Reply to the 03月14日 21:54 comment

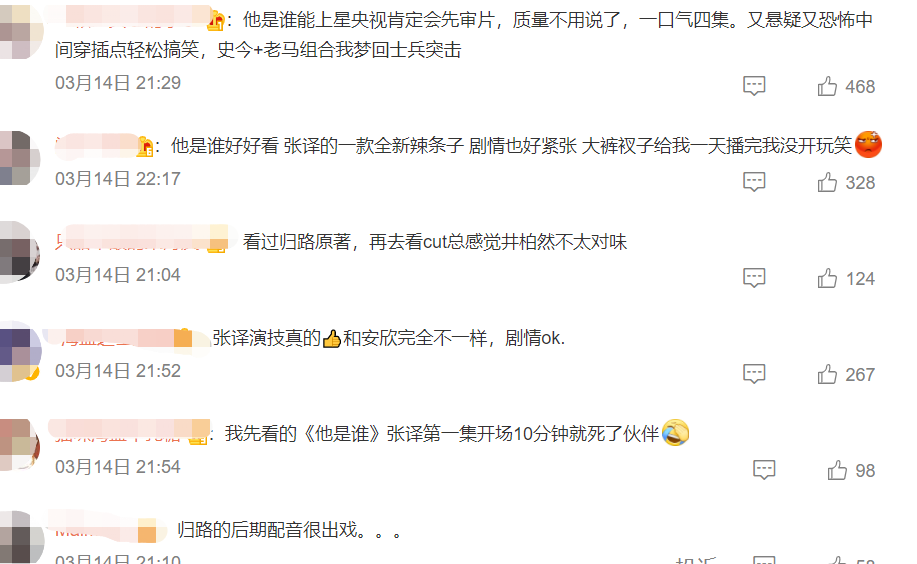(x=764, y=470)
